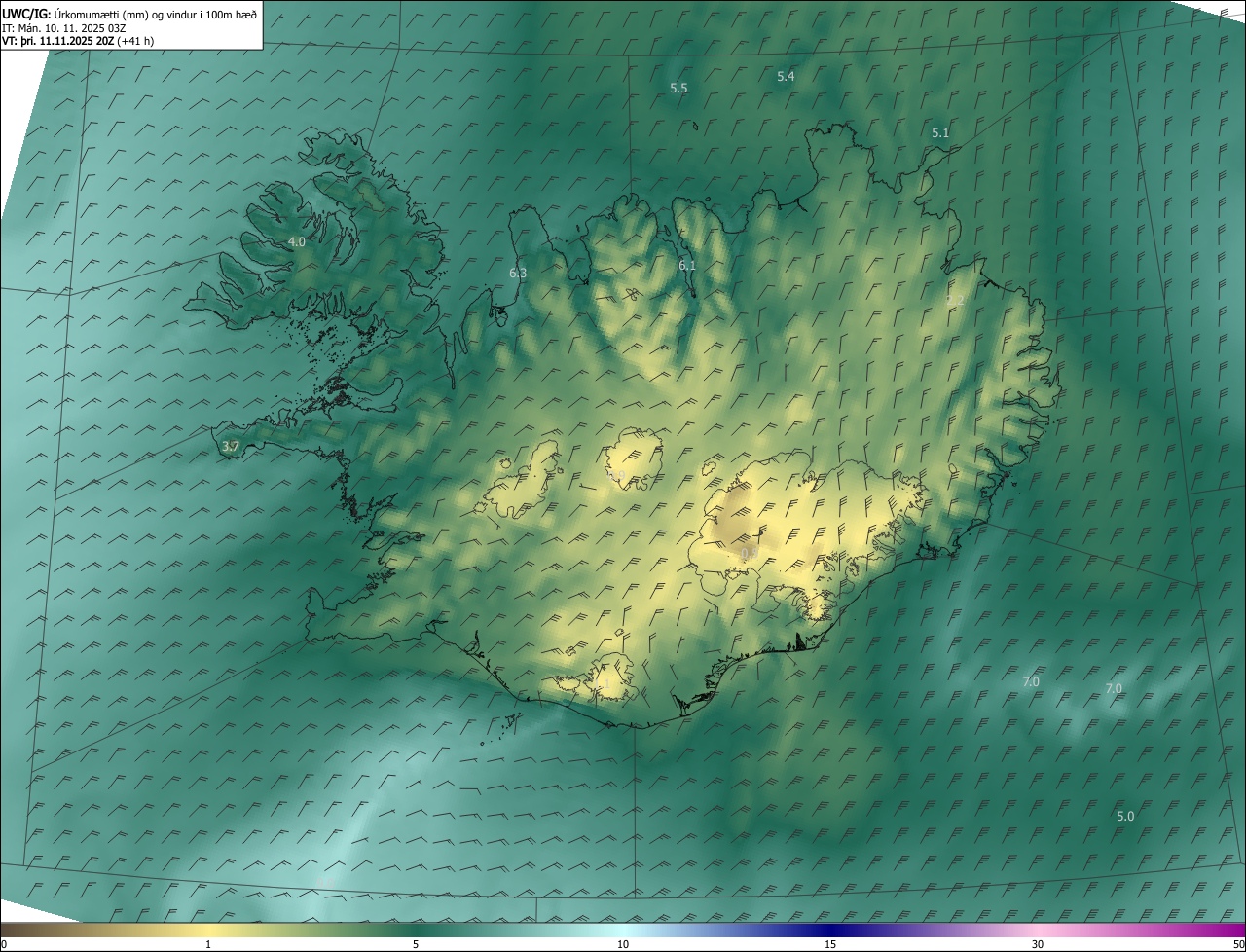This screenshot has width=1246, height=952.
Task: Click the '1' tick label on the color scale
Action: (208, 944)
